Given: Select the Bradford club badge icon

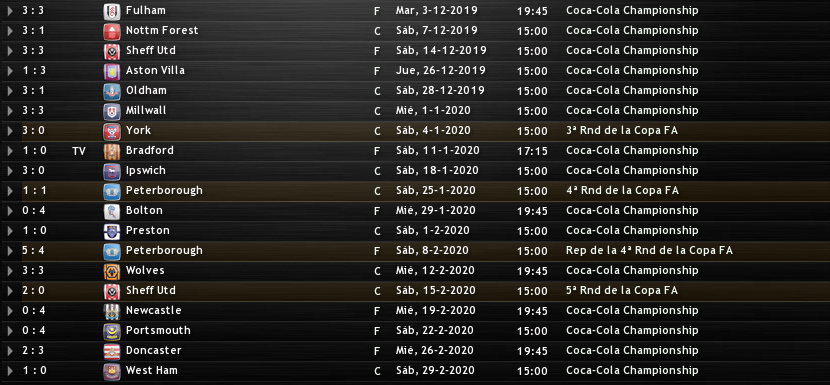Looking at the screenshot, I should (112, 151).
